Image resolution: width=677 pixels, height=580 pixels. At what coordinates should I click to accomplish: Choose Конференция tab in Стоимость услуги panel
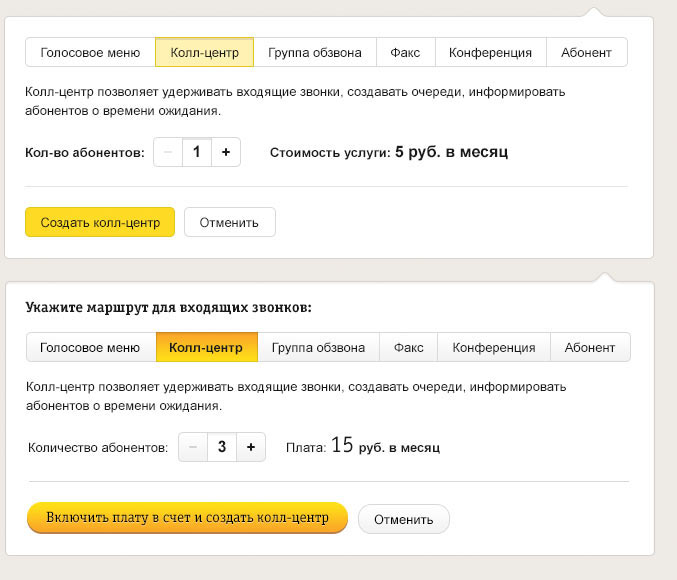[x=490, y=52]
